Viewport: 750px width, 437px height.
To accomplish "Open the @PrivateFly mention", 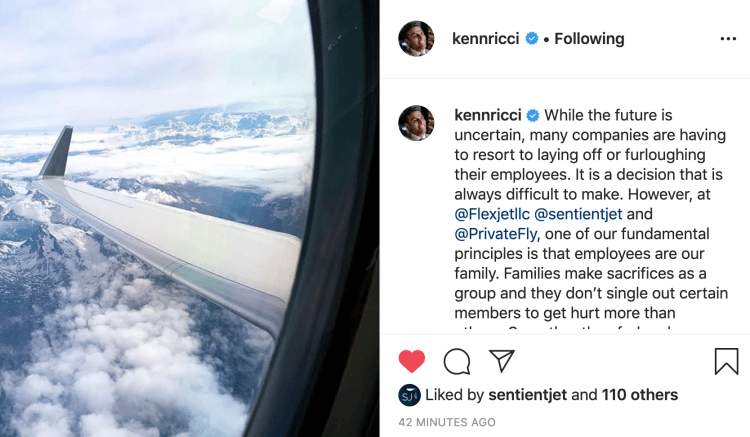I will (496, 234).
